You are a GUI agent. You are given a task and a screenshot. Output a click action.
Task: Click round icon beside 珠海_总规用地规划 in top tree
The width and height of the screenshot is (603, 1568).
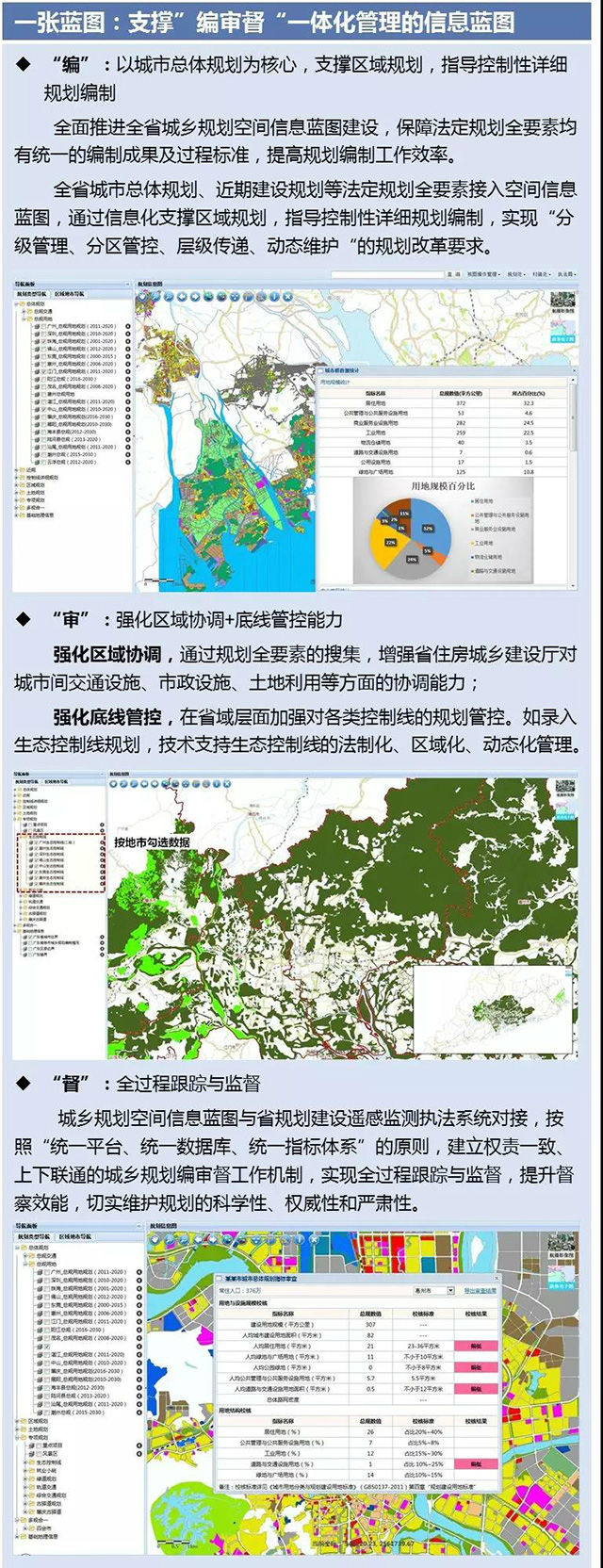[x=128, y=341]
